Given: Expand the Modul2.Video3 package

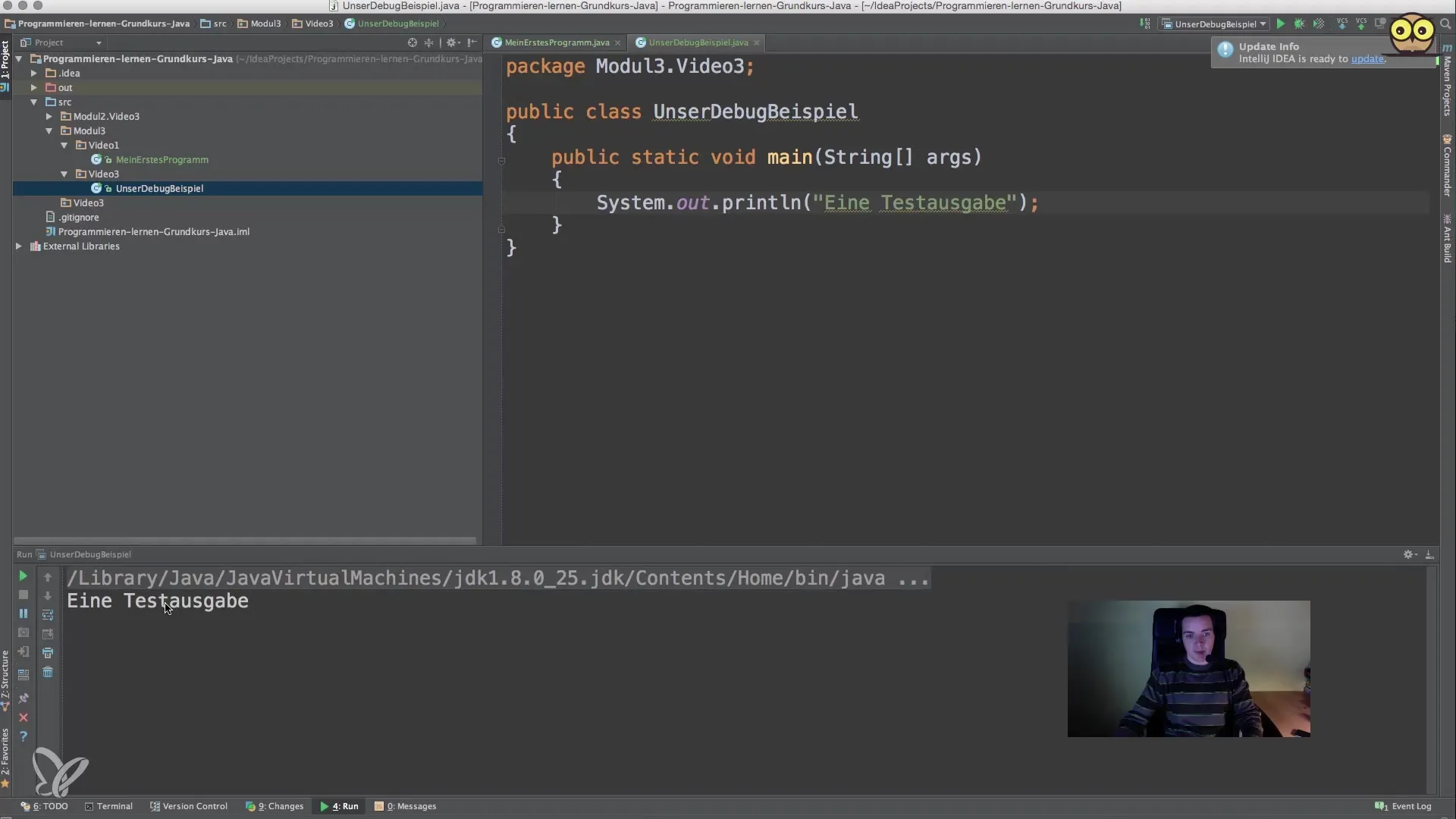Looking at the screenshot, I should 49,116.
